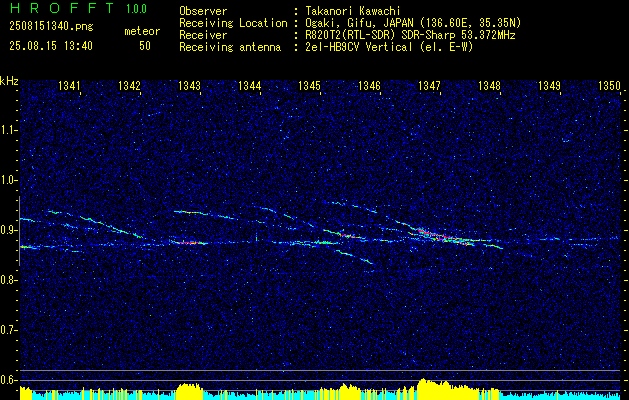Click the grey vertical range bar at left edge

tap(19, 231)
